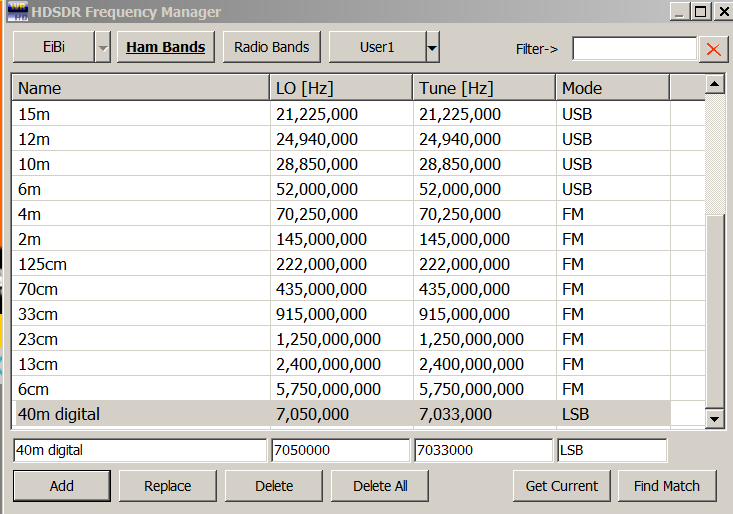Switch to the Ham Bands list
This screenshot has width=733, height=514.
point(165,47)
